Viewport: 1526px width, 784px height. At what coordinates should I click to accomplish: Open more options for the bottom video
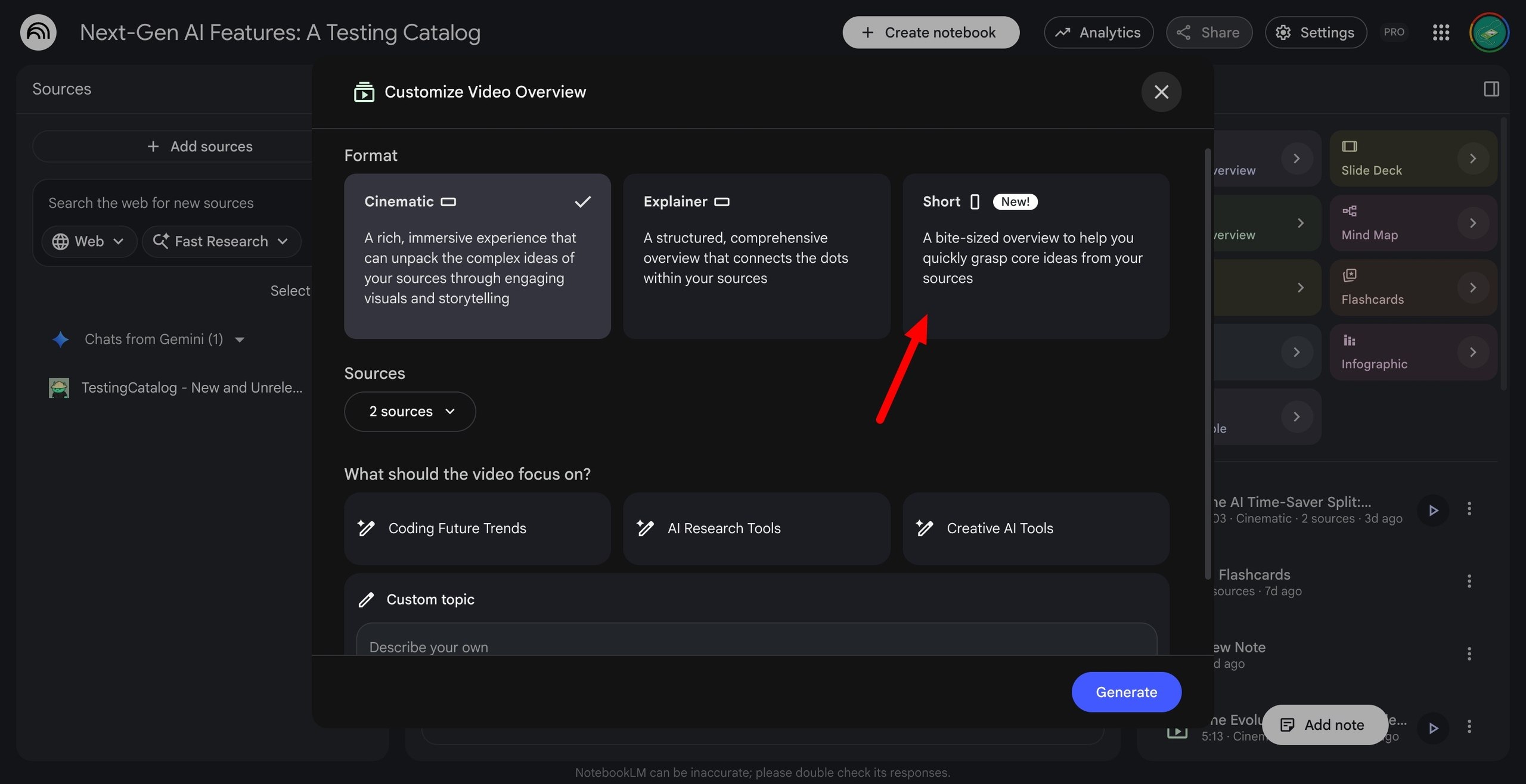click(1469, 726)
